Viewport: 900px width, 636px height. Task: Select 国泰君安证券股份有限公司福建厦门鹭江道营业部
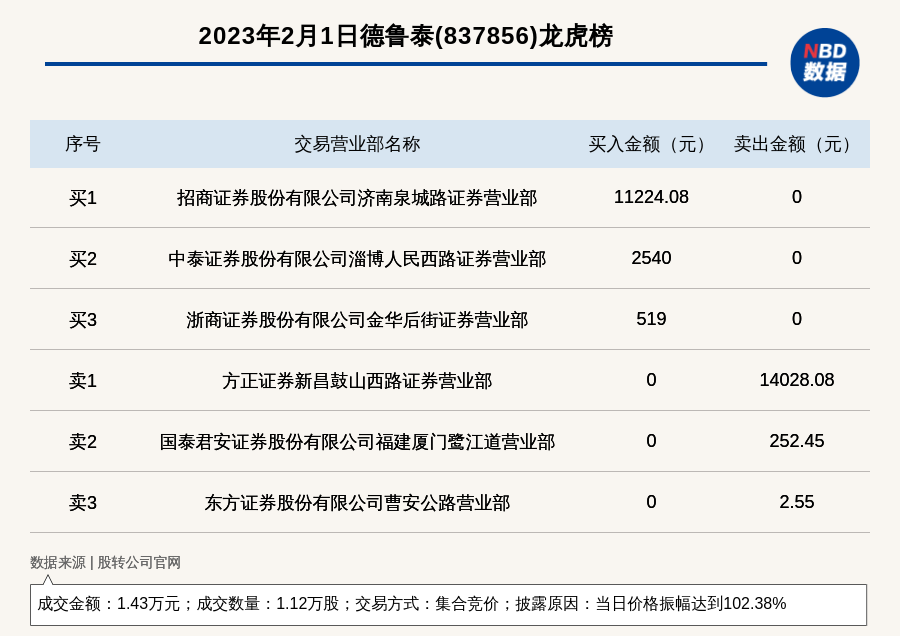pyautogui.click(x=357, y=442)
